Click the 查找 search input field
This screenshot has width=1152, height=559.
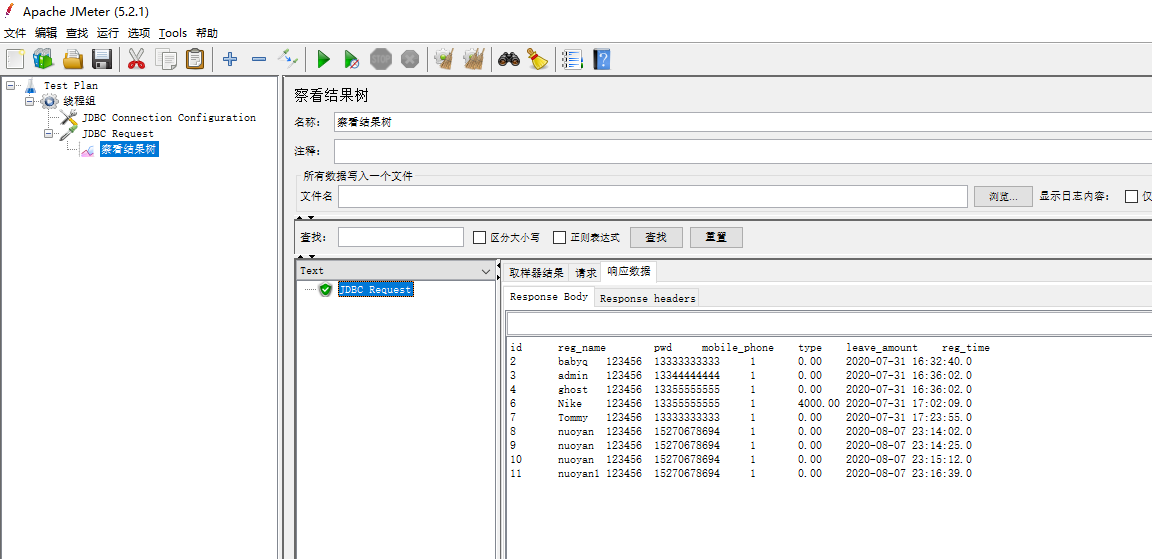coord(400,237)
